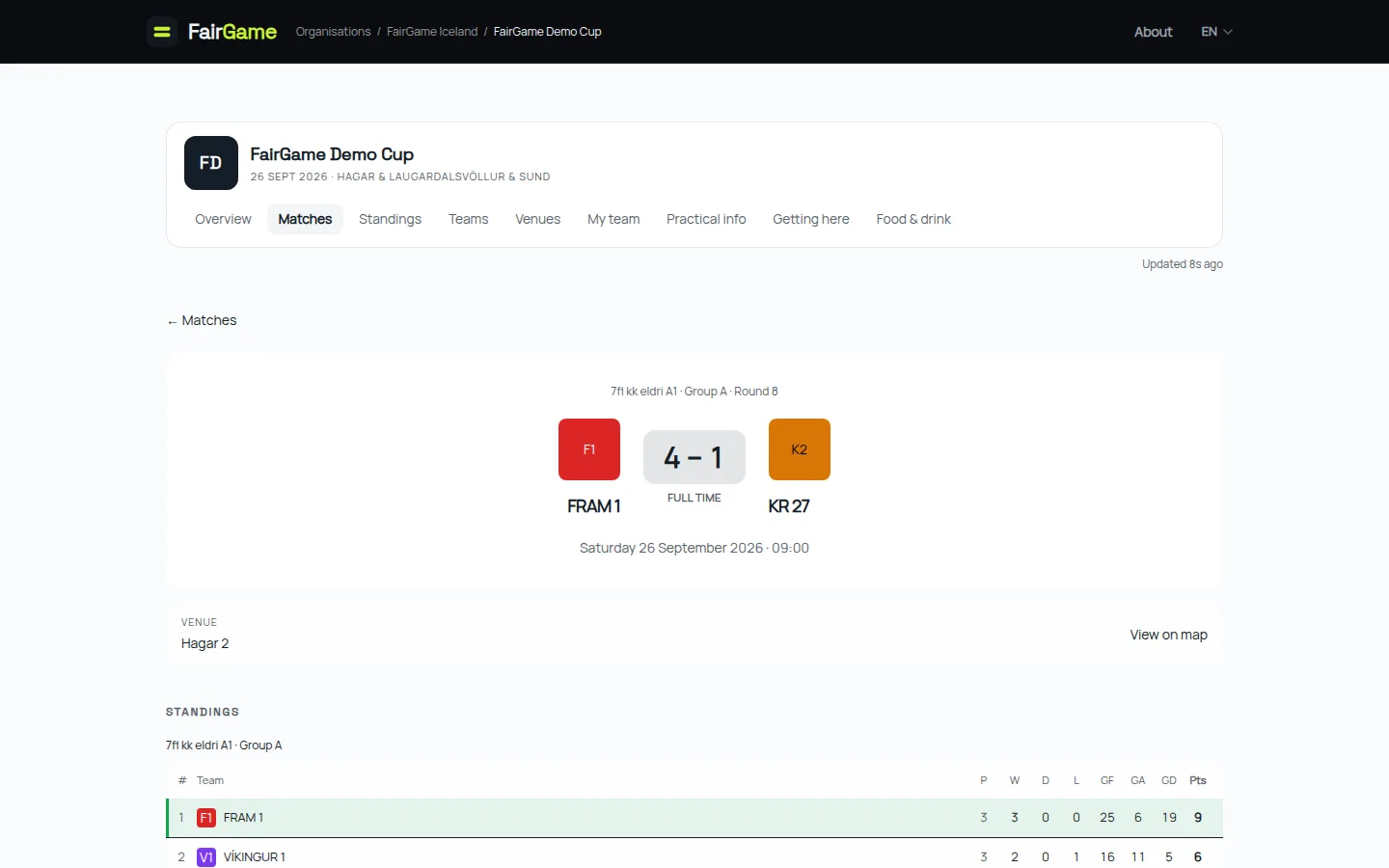
Task: Open the Overview tab
Action: tap(223, 219)
